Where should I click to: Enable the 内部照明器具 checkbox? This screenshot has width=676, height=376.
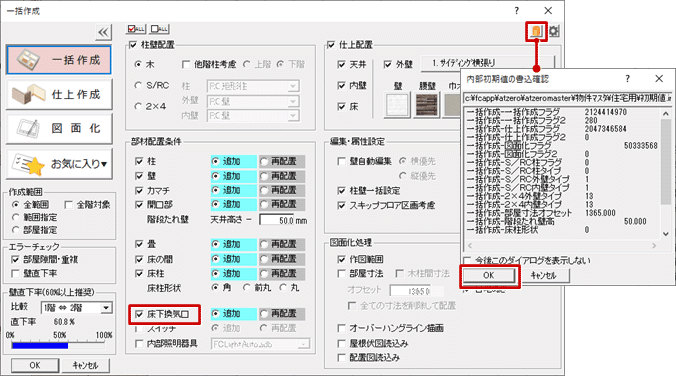point(139,344)
